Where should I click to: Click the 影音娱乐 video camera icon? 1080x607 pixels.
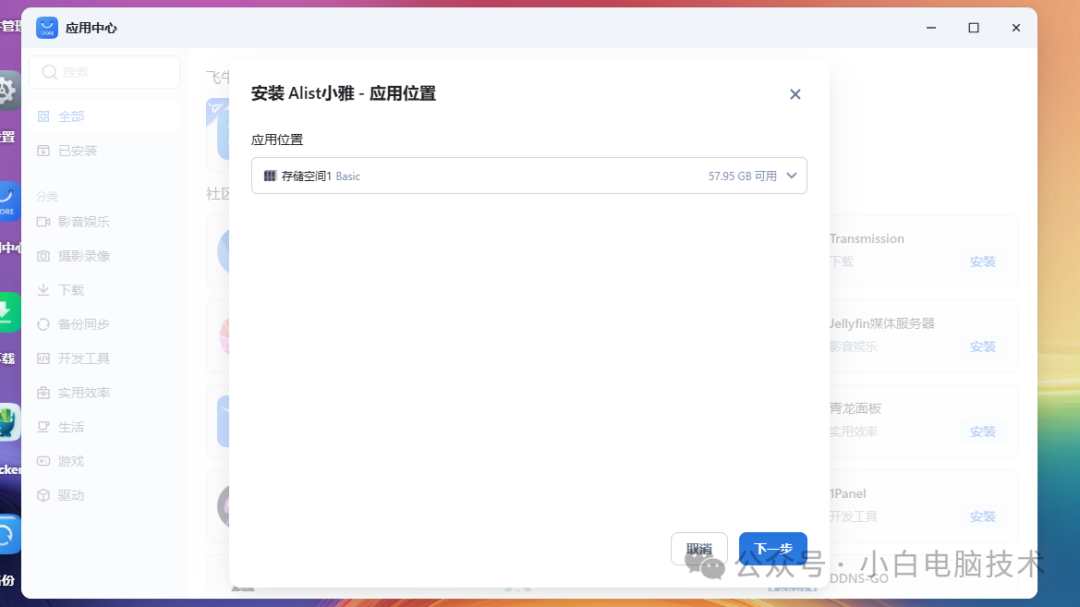tap(43, 222)
